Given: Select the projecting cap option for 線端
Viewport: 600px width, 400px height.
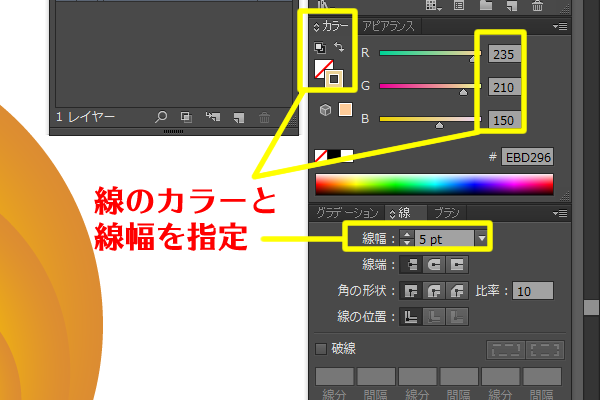Looking at the screenshot, I should (x=458, y=265).
